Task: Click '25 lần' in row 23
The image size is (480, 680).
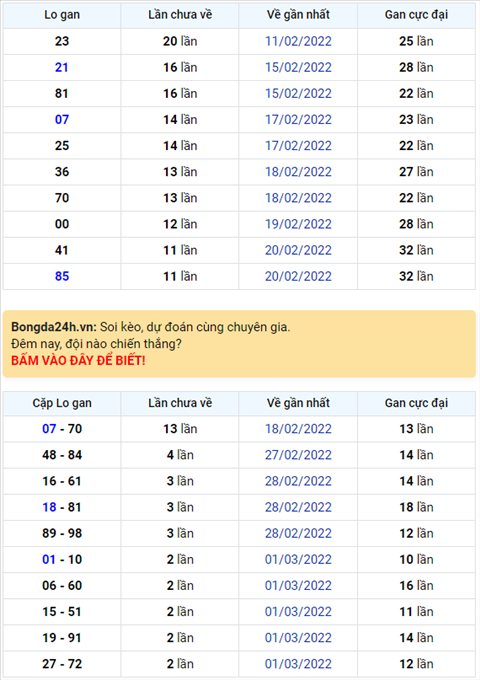Action: point(416,41)
